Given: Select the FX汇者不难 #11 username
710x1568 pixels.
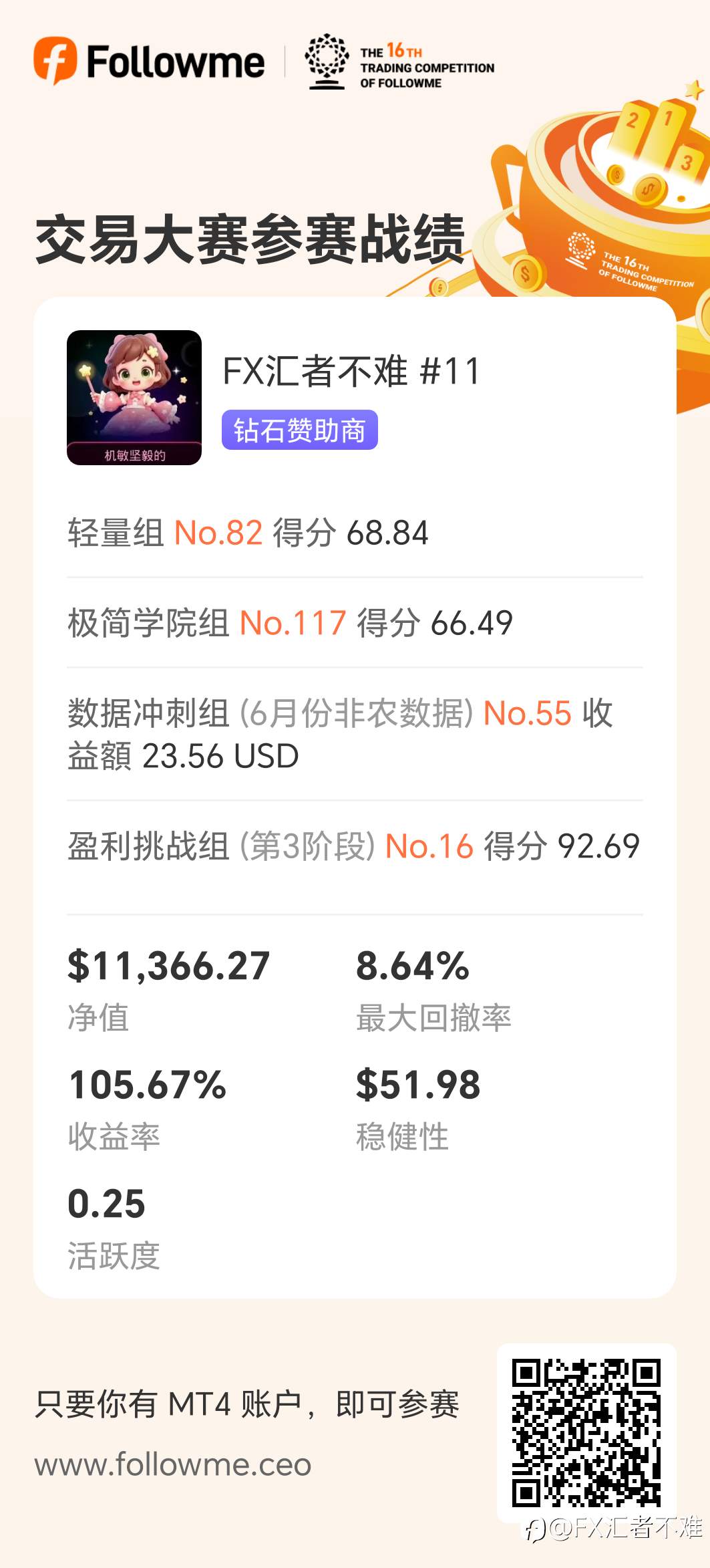Looking at the screenshot, I should pos(351,371).
